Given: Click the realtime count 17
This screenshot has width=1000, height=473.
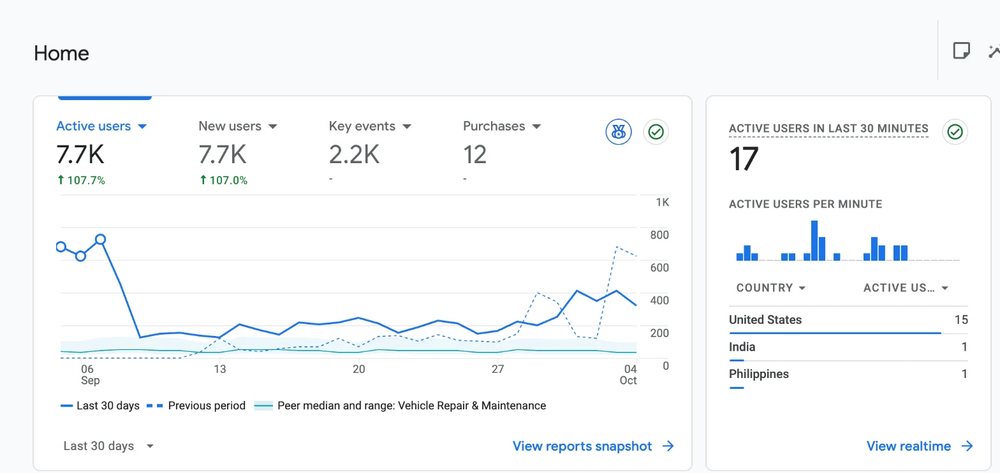Looking at the screenshot, I should [743, 159].
